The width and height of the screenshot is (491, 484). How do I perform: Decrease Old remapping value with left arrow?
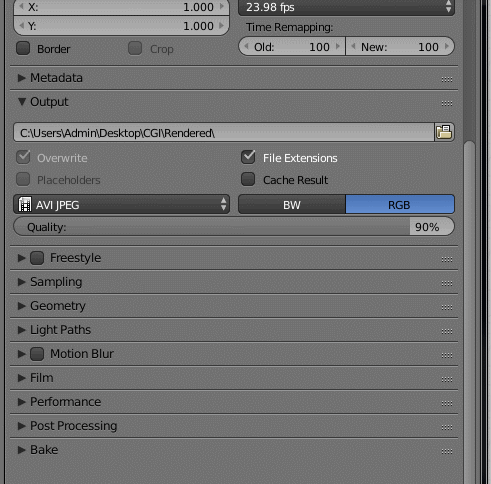click(x=246, y=46)
